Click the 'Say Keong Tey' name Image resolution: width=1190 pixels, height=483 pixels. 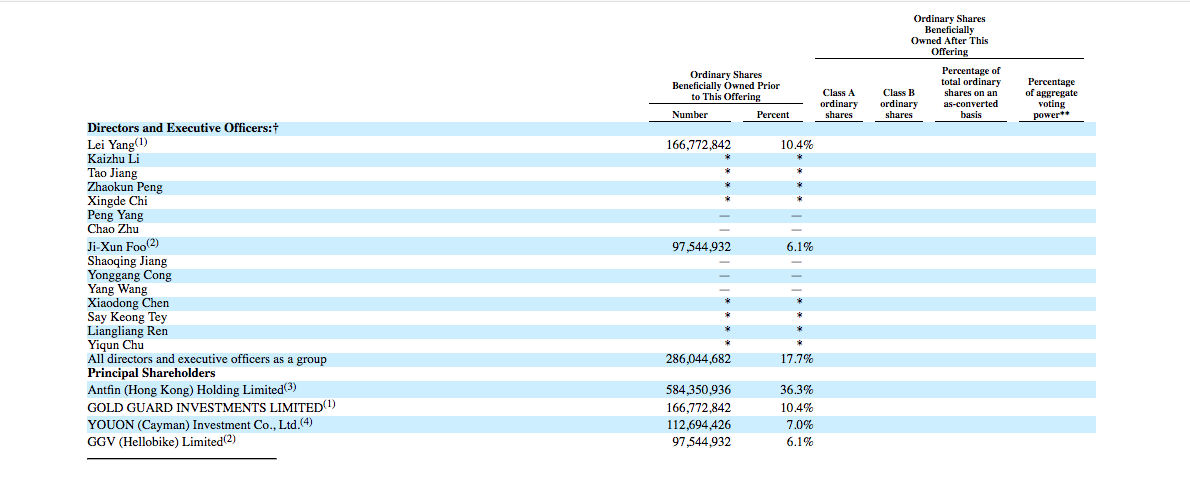pos(128,317)
